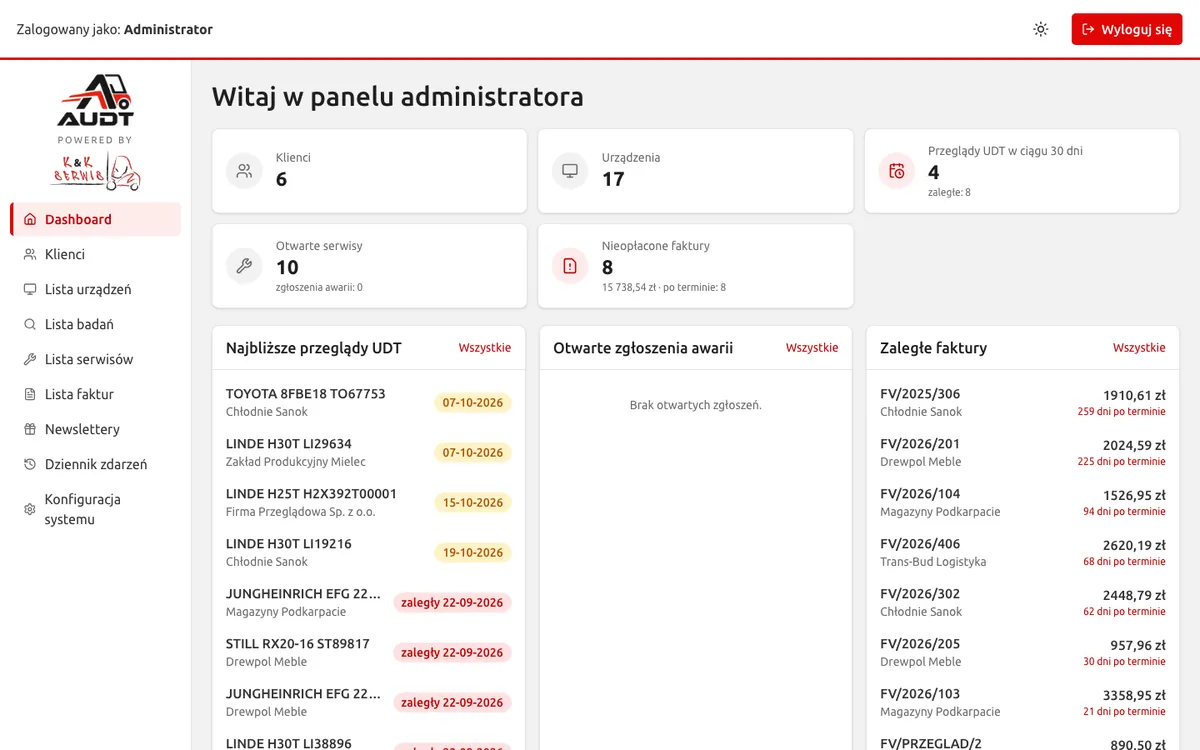Viewport: 1200px width, 750px height.
Task: Open invoice FV/2025/306
Action: point(1023,403)
